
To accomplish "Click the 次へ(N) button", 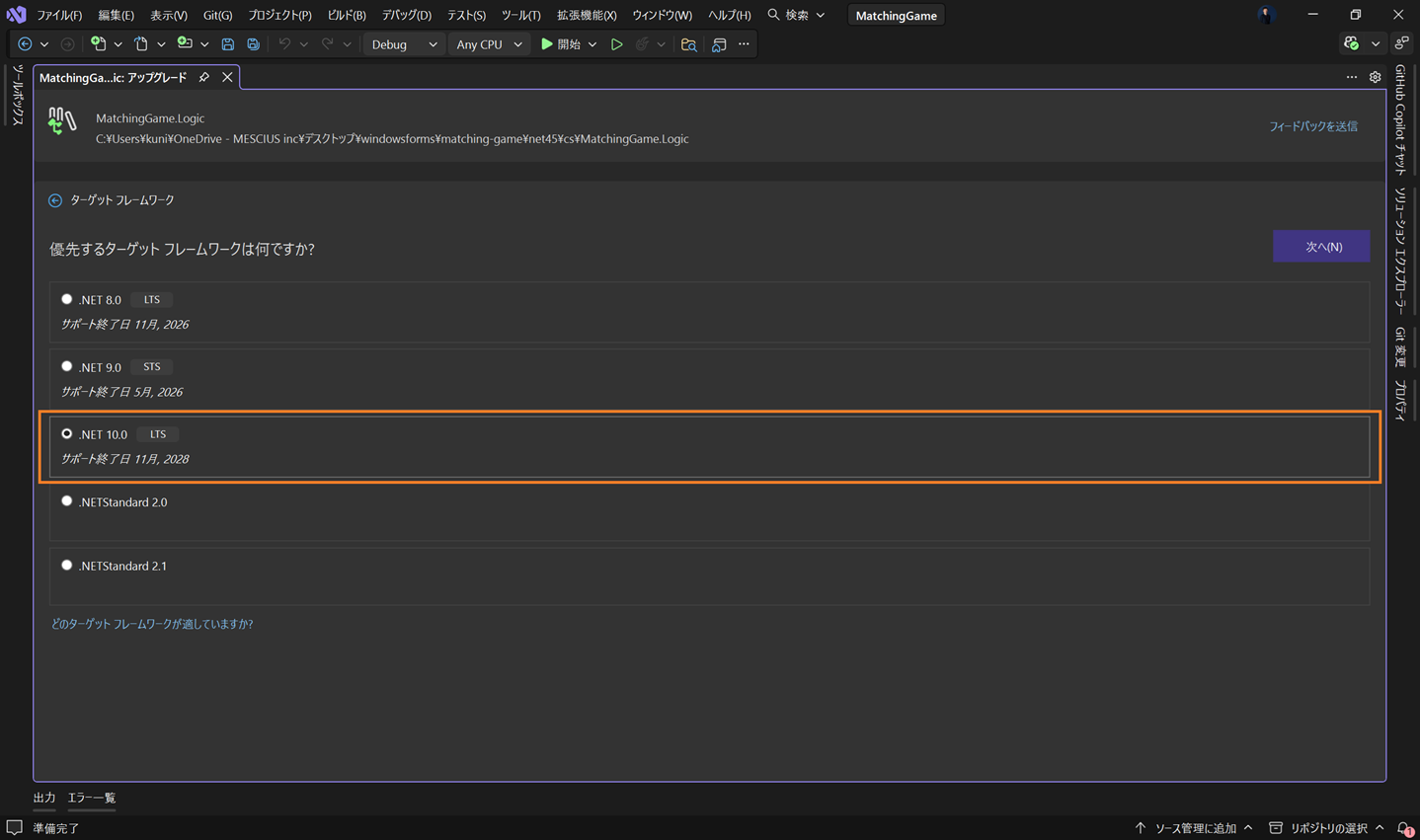I will [1321, 247].
